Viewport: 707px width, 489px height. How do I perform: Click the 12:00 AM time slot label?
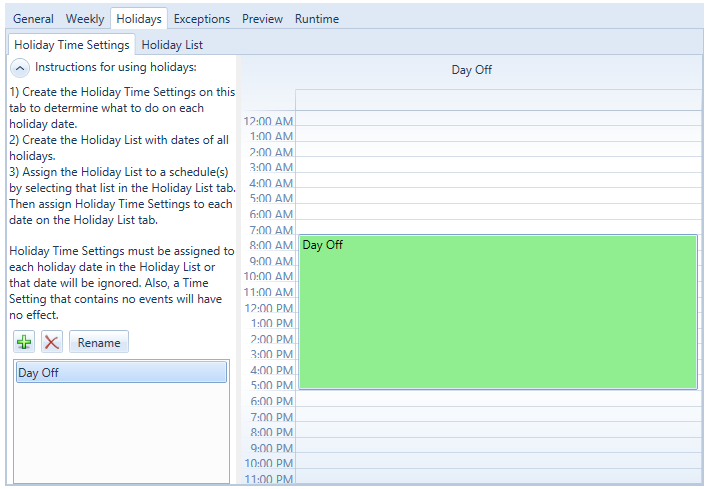(x=268, y=121)
